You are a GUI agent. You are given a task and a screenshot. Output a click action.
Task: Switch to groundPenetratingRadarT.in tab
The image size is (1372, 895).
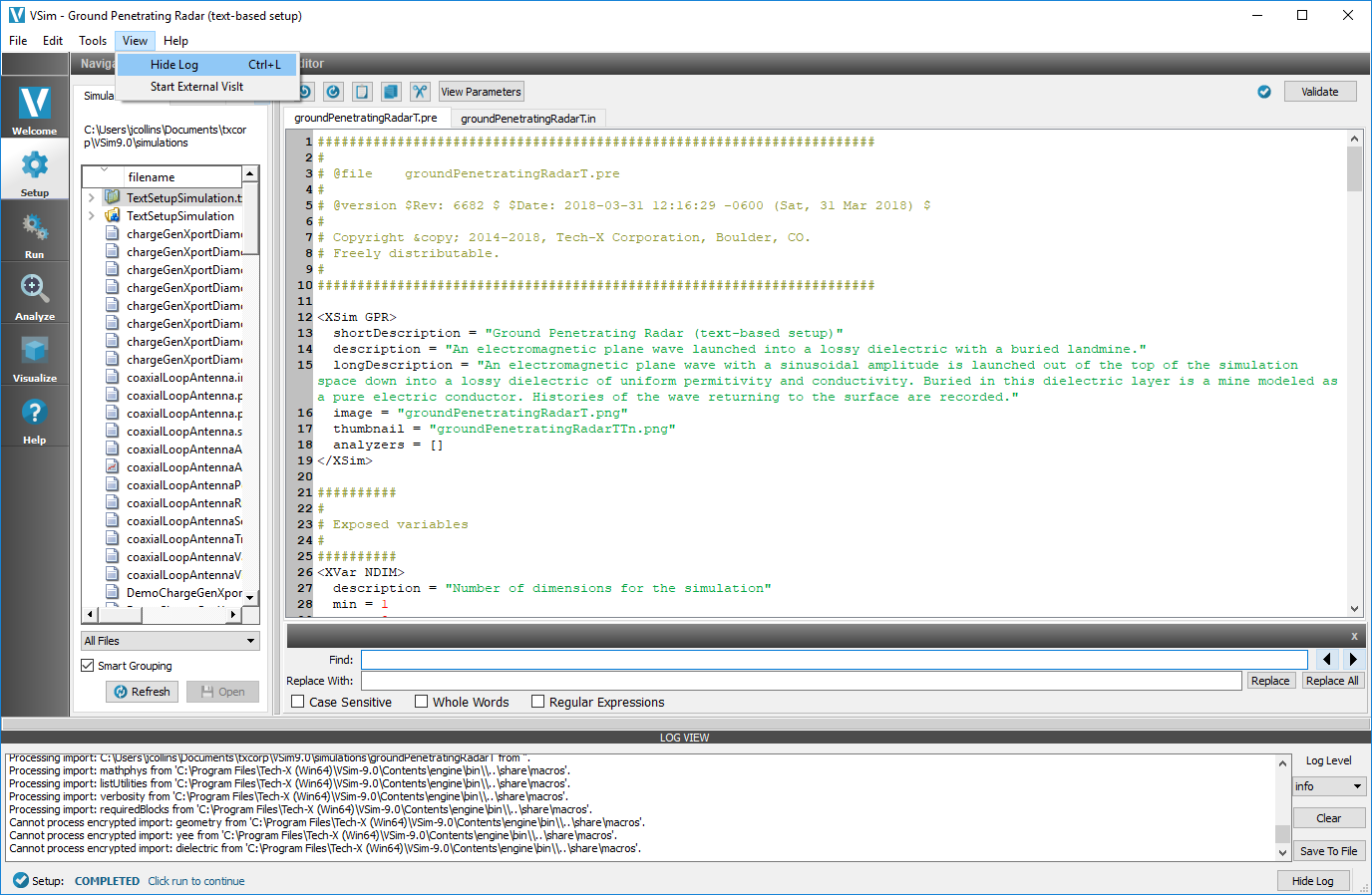click(x=527, y=119)
